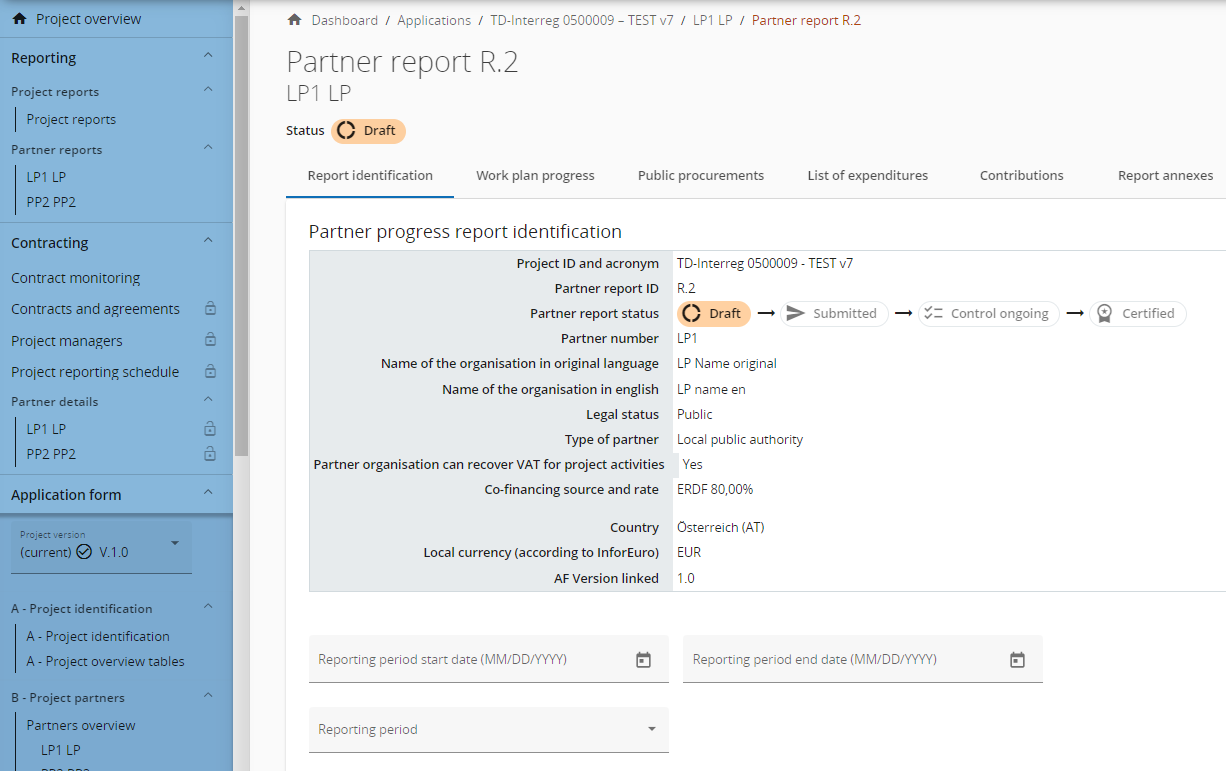Click lock icon beside Project managers

[x=210, y=341]
